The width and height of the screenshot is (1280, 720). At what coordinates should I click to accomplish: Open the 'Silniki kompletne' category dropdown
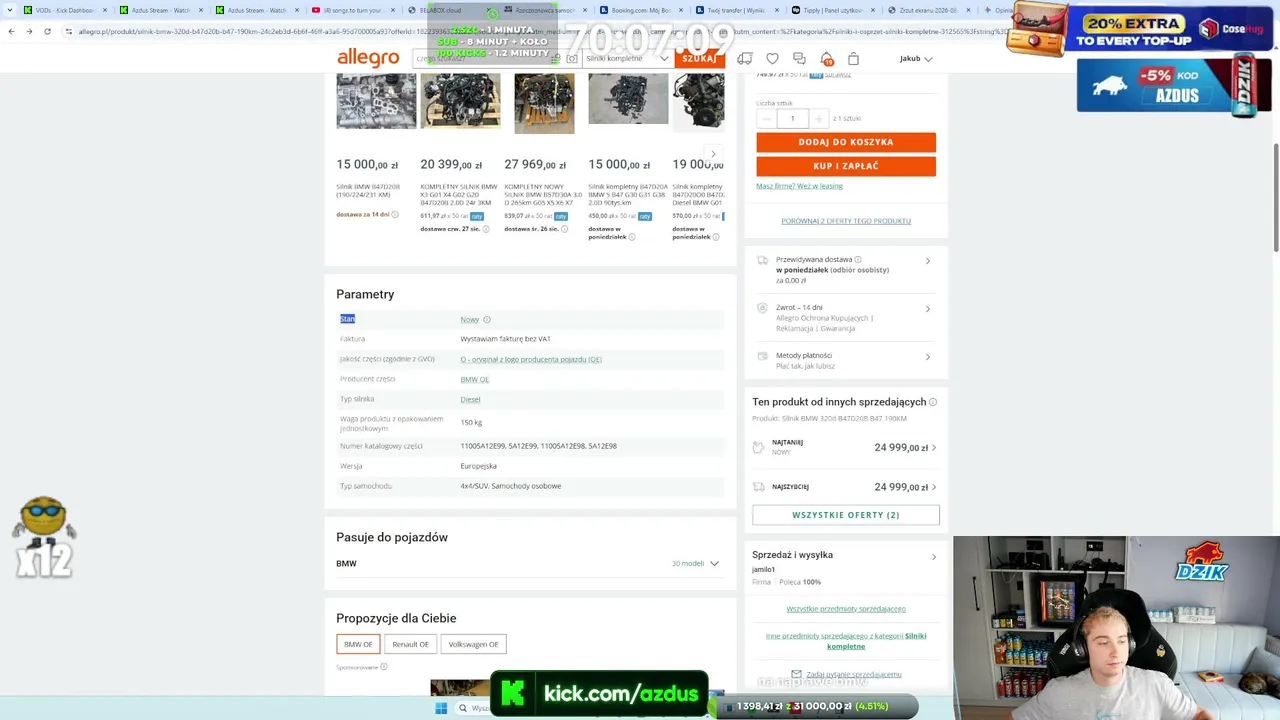[628, 59]
